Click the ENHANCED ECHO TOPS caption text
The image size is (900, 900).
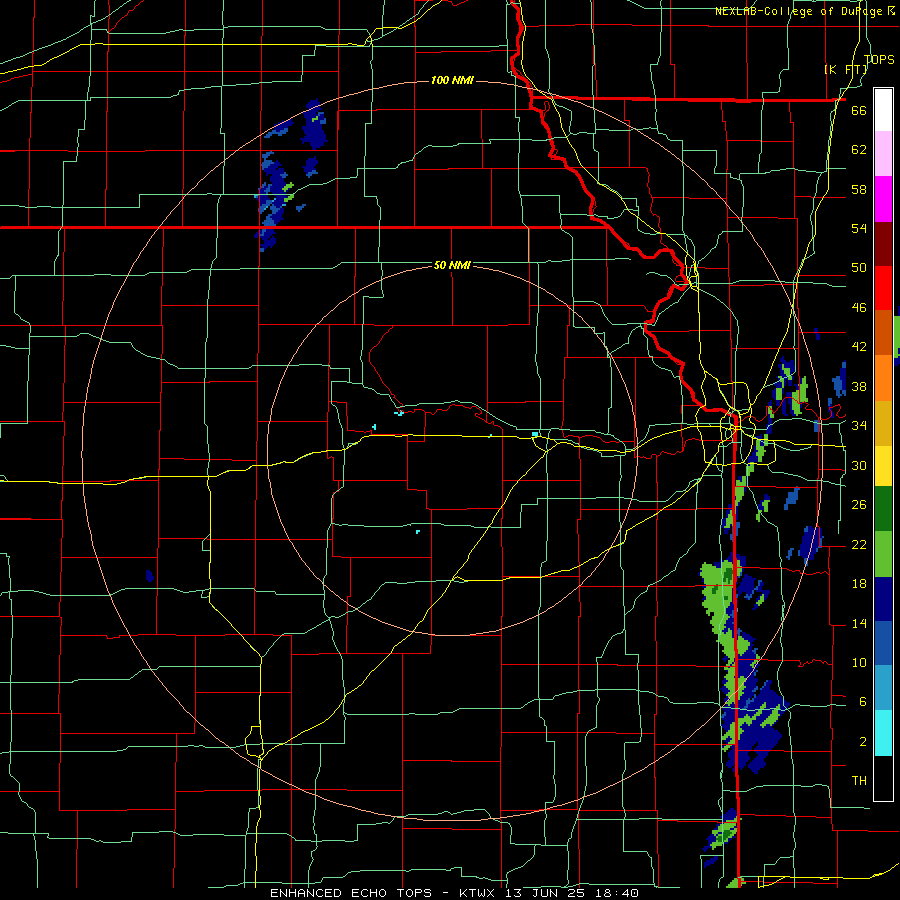click(x=351, y=893)
